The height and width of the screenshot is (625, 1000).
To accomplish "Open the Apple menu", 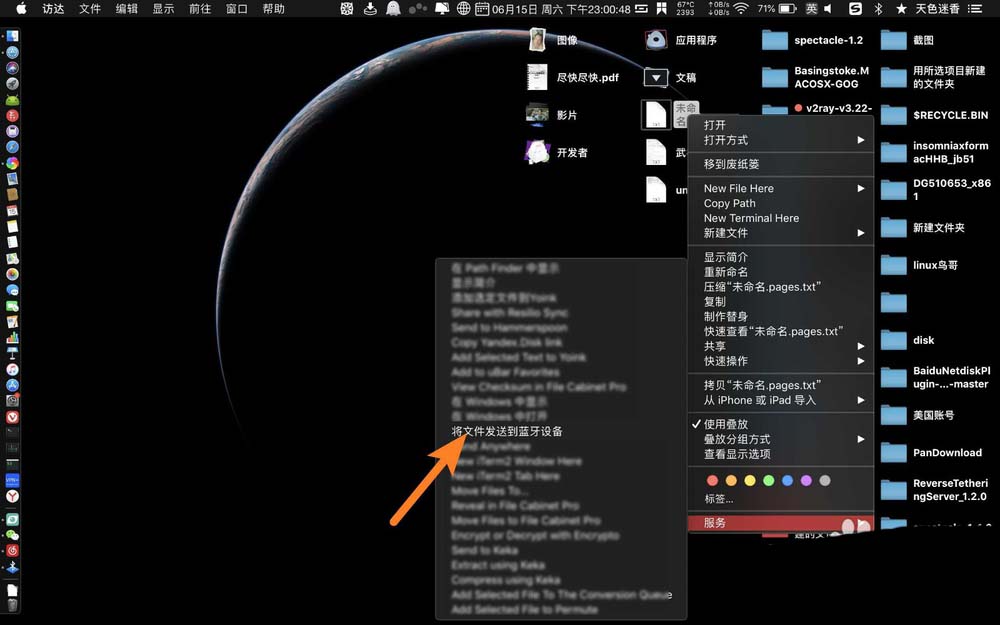I will pyautogui.click(x=22, y=8).
